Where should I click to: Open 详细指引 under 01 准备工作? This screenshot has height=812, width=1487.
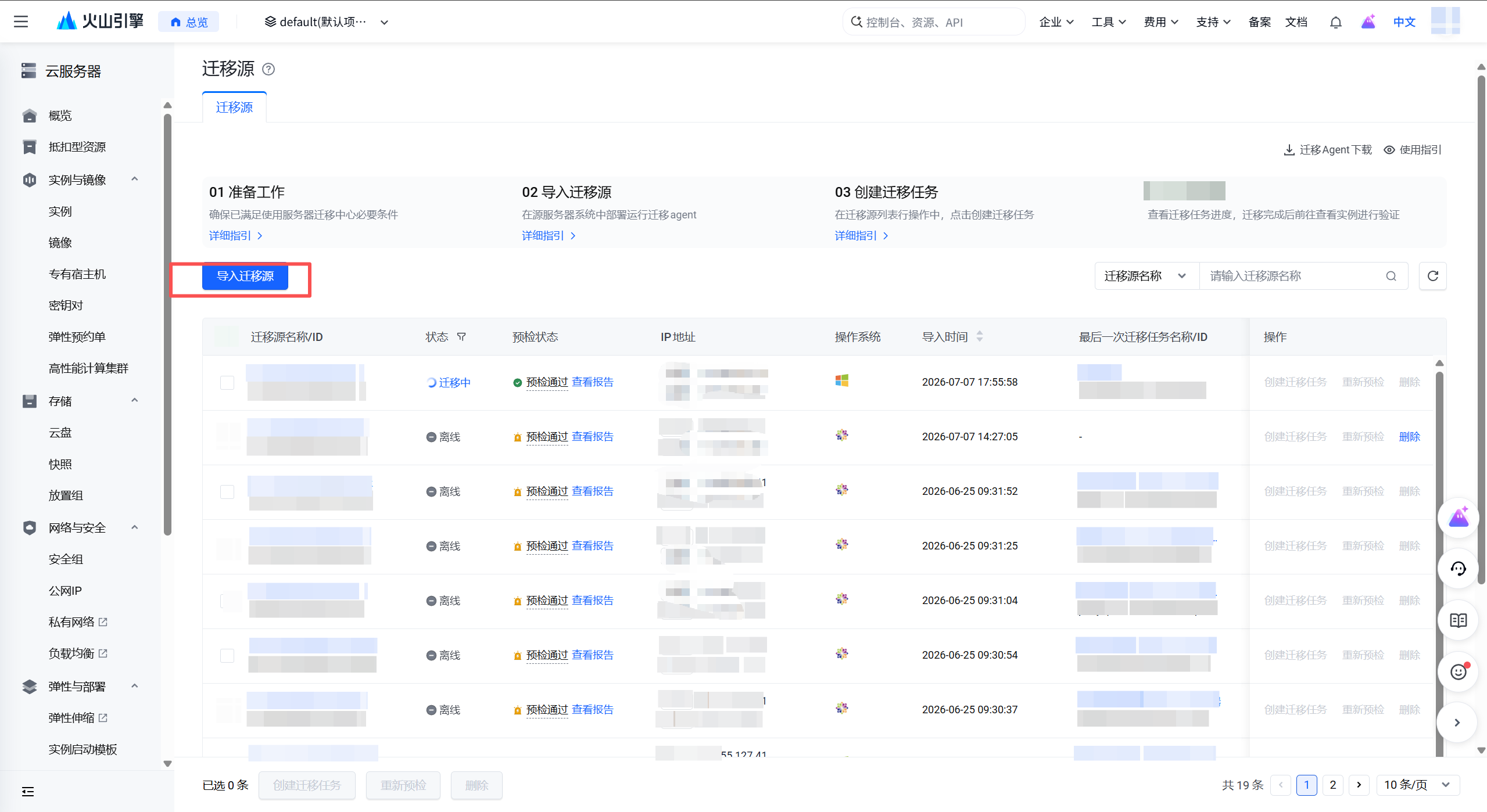pyautogui.click(x=236, y=235)
